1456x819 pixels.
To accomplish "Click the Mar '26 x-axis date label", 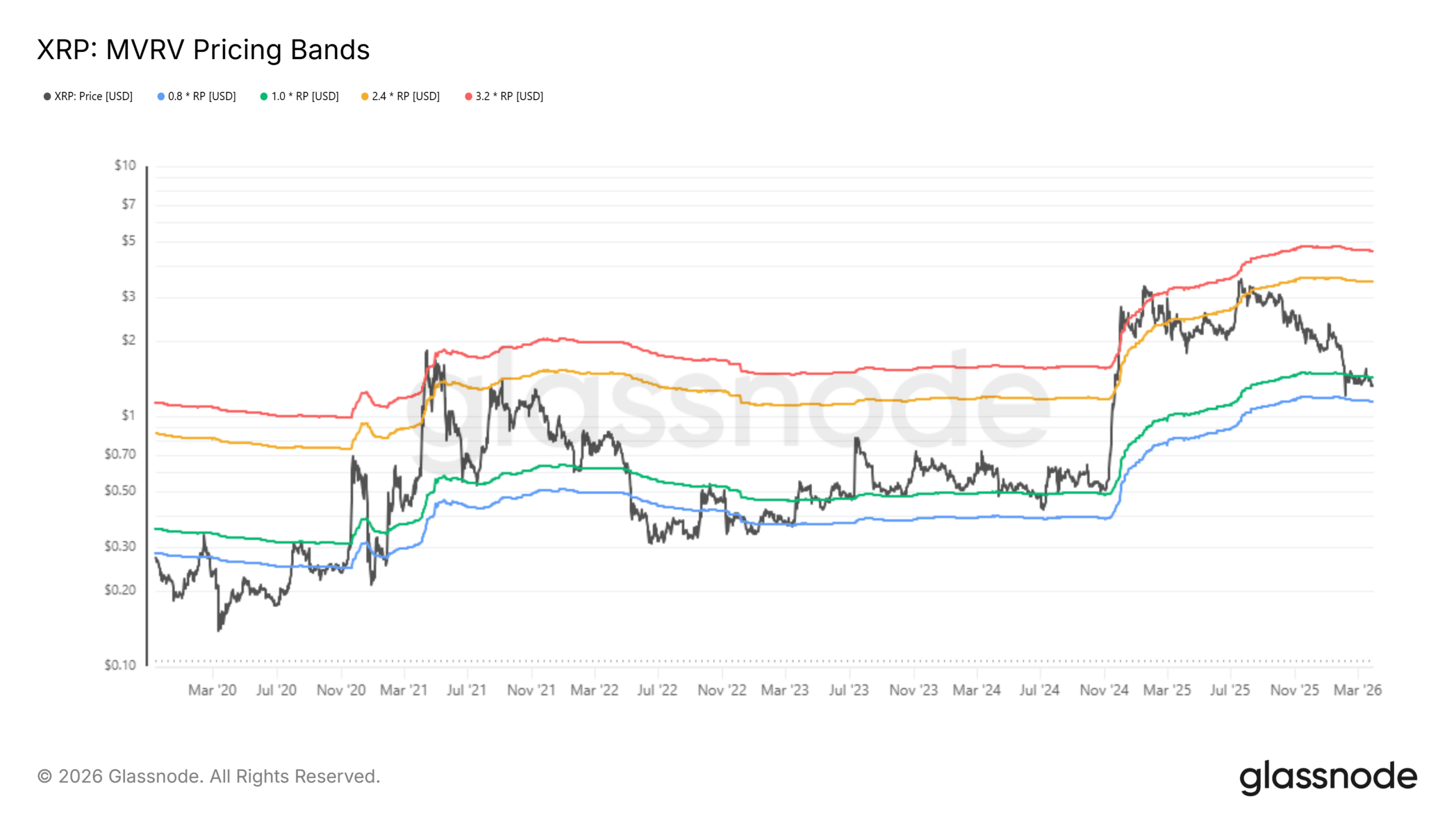I will pyautogui.click(x=1358, y=690).
